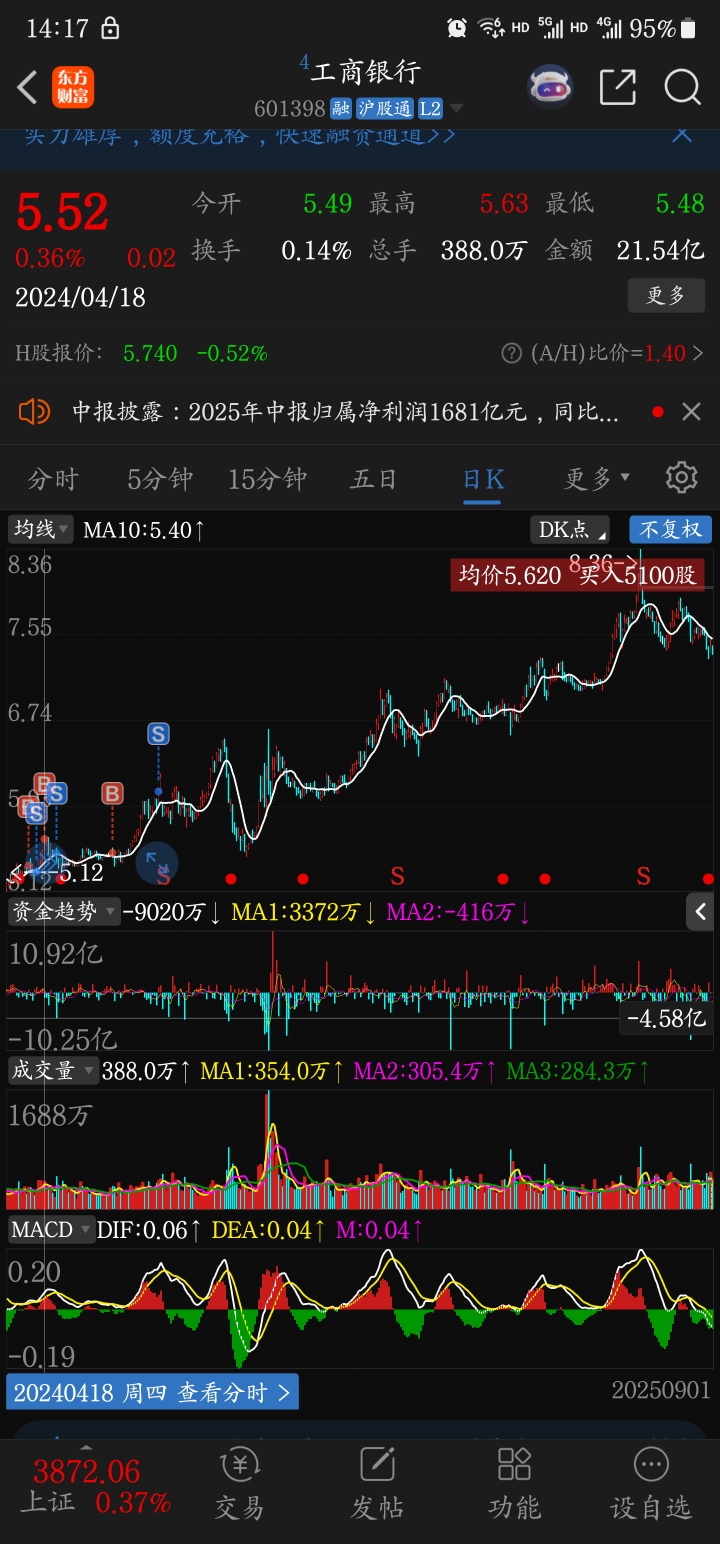Tap the 金额 21.54亿 value

660,250
